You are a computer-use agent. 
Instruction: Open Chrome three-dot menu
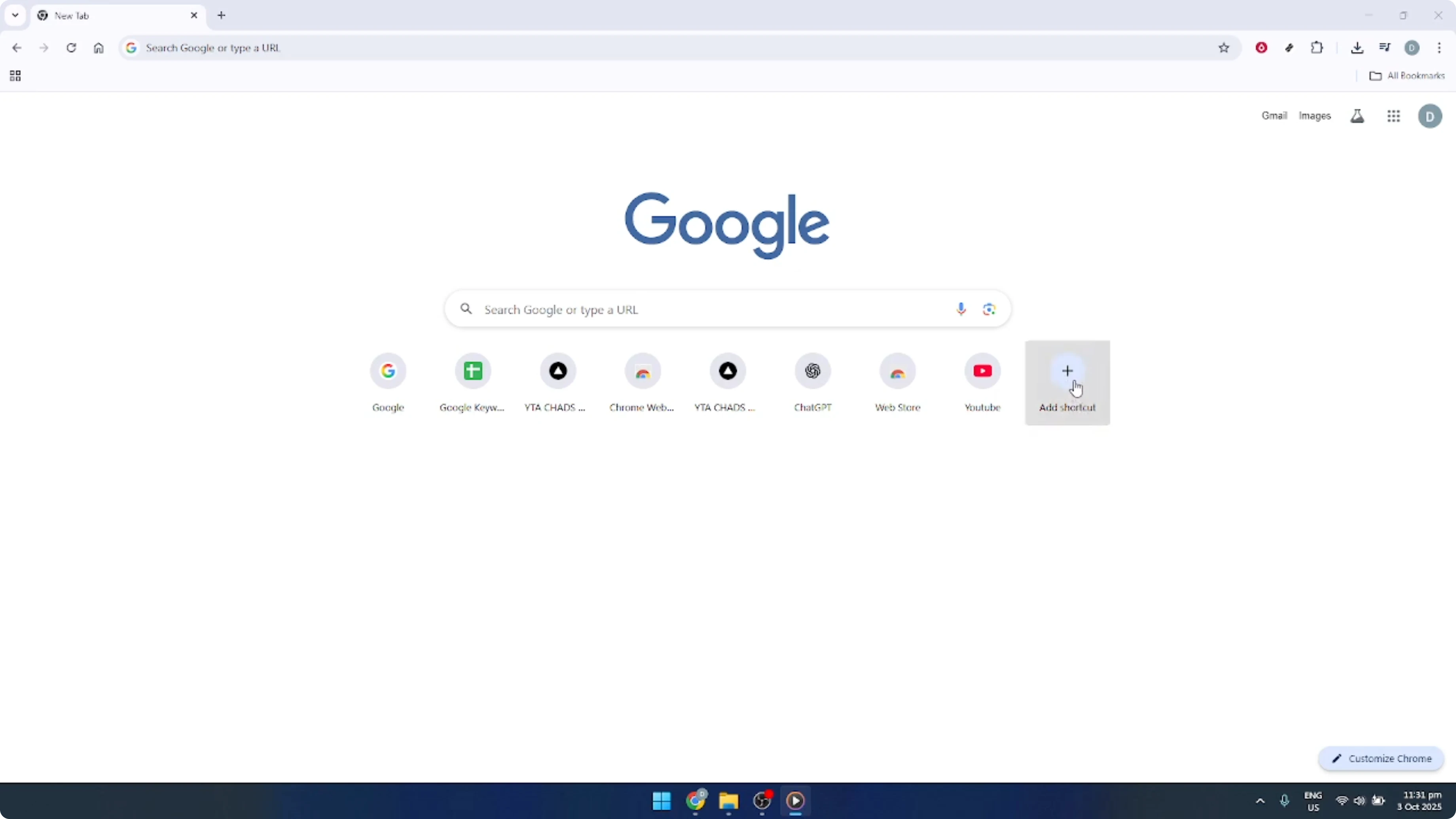(1439, 48)
